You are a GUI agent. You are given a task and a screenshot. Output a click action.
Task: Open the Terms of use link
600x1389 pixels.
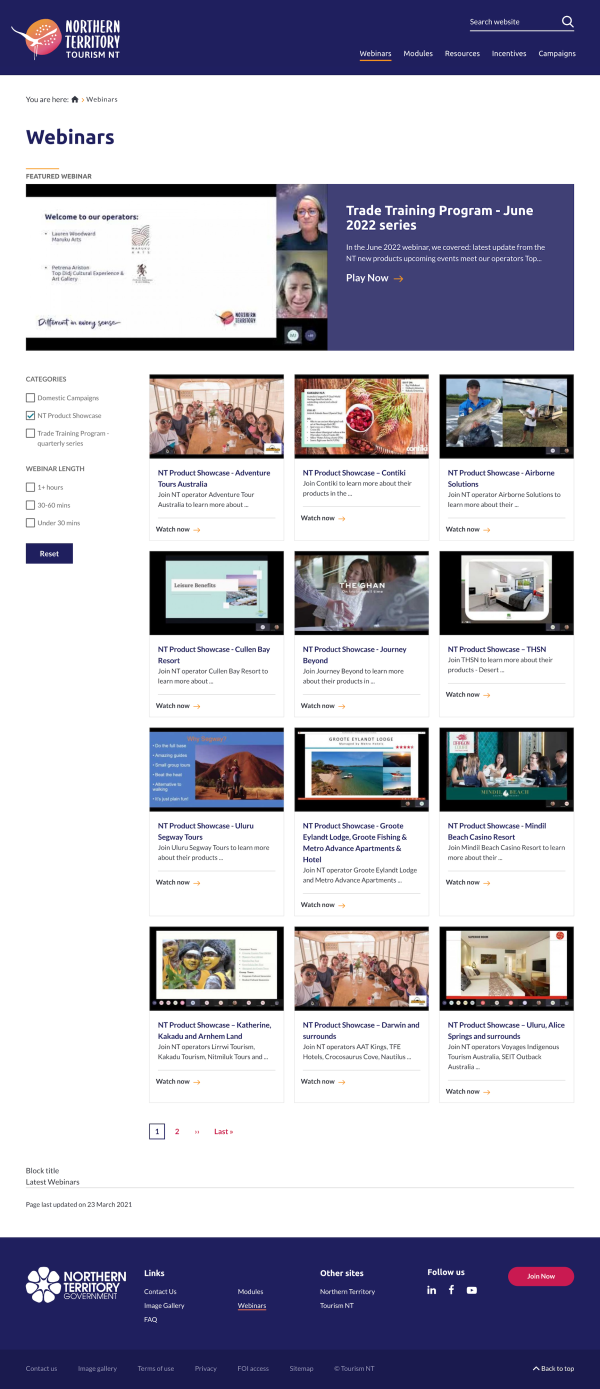pos(156,1368)
